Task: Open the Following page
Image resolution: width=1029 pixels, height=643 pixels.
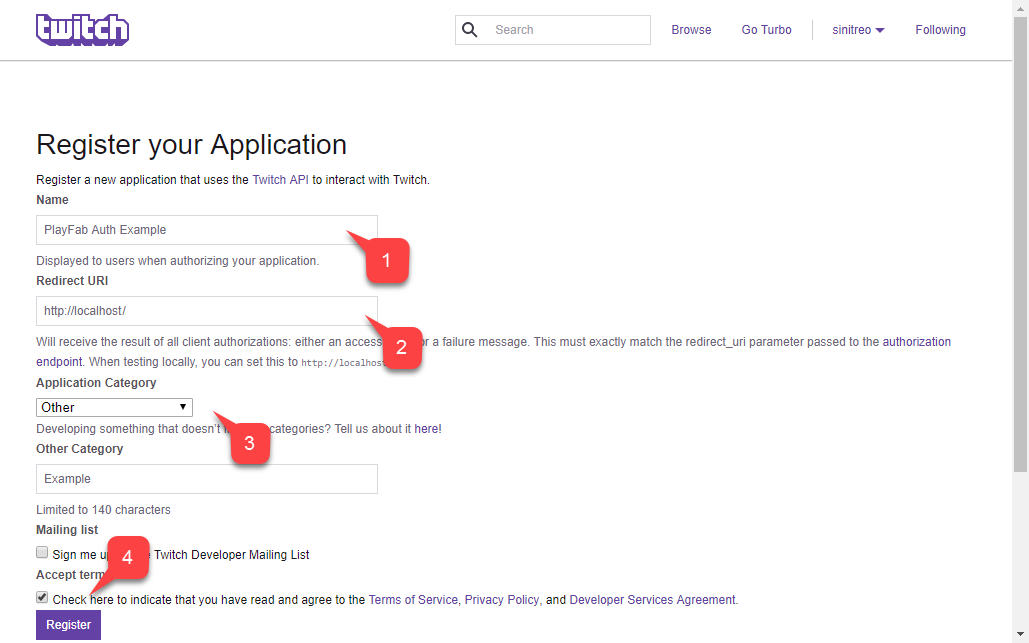Action: pyautogui.click(x=940, y=29)
